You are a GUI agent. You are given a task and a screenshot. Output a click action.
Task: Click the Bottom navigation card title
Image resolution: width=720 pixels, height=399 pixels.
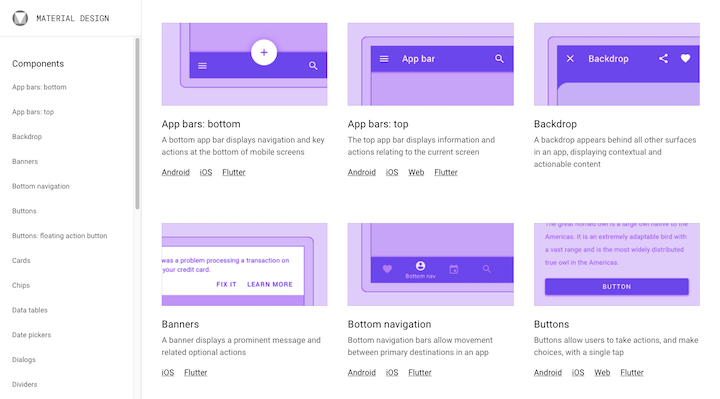coord(389,324)
